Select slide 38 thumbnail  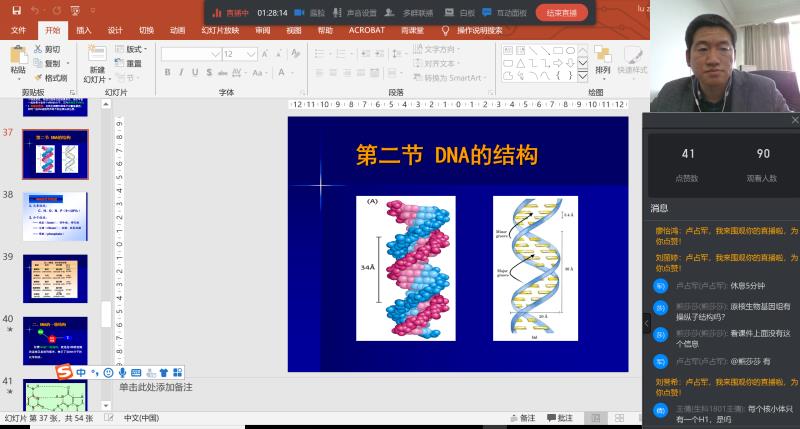56,215
